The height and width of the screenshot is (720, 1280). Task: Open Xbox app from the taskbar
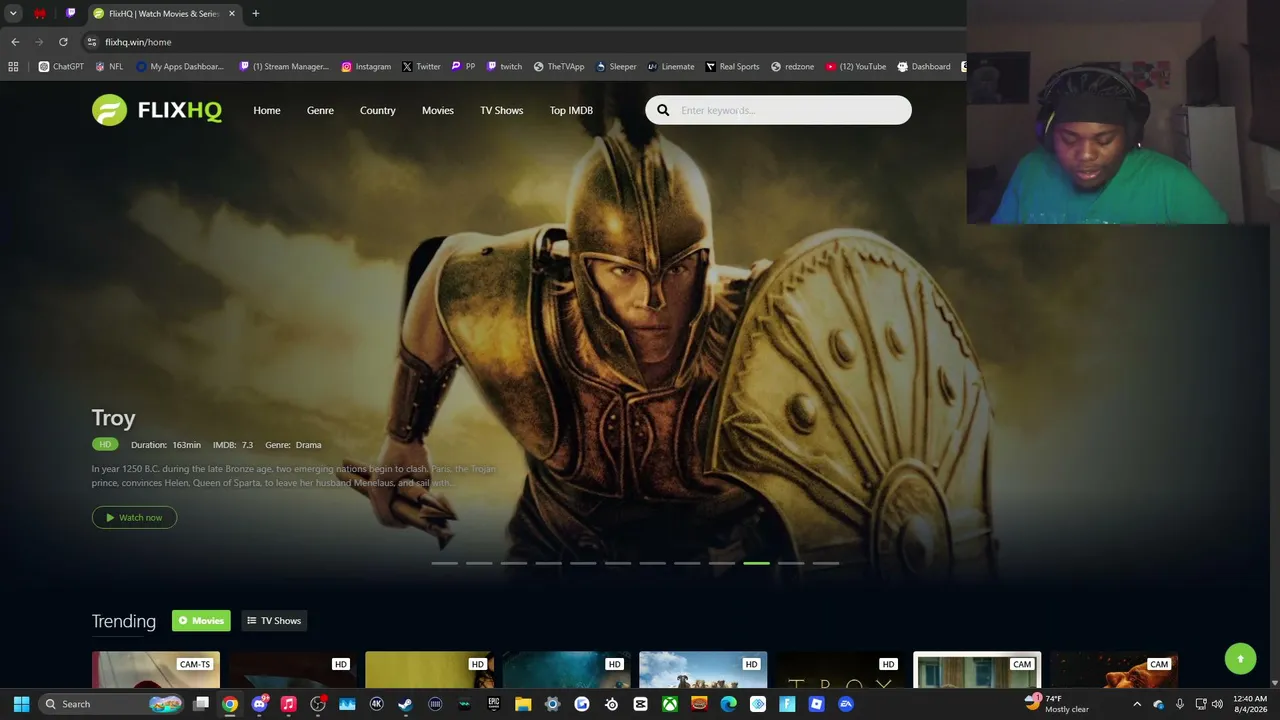click(x=670, y=704)
